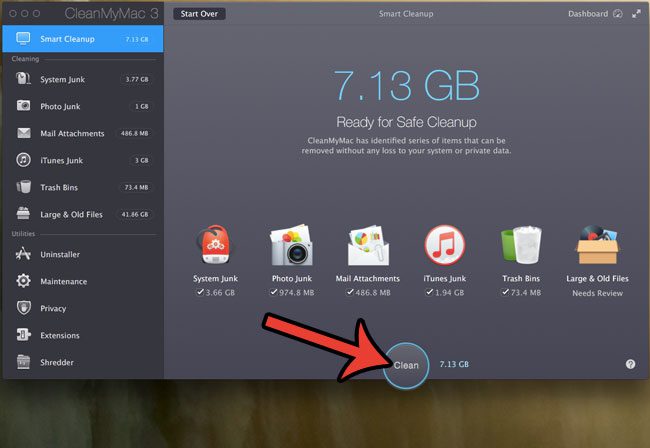The height and width of the screenshot is (448, 650).
Task: Uncheck the iTunes Junk 1.94 GB checkbox
Action: click(x=429, y=292)
